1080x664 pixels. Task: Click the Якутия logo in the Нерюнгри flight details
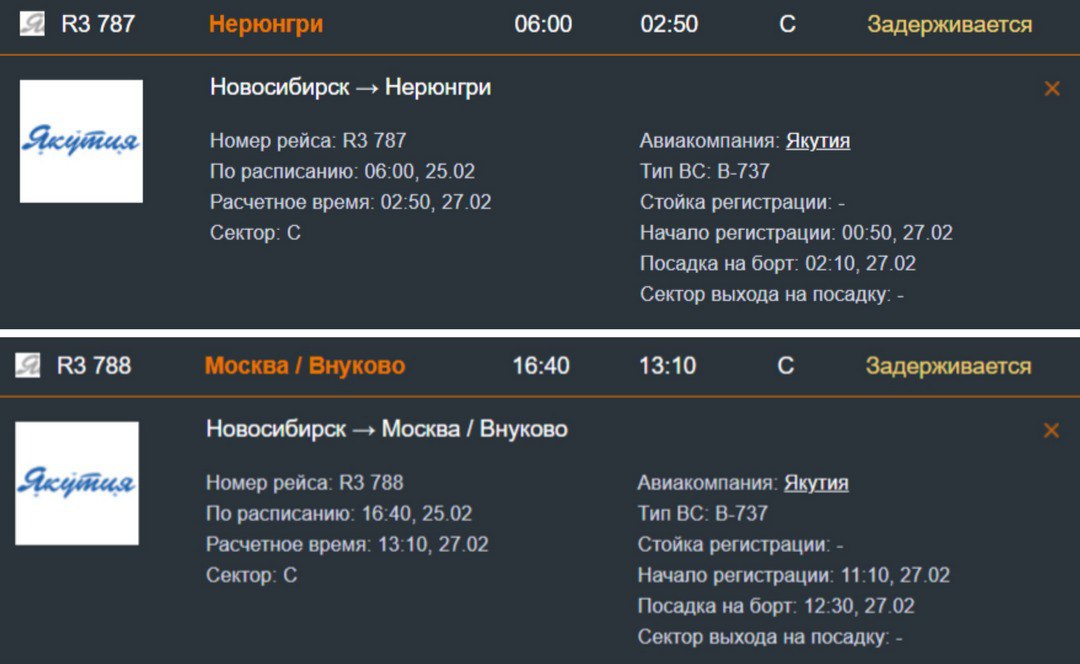tap(81, 141)
